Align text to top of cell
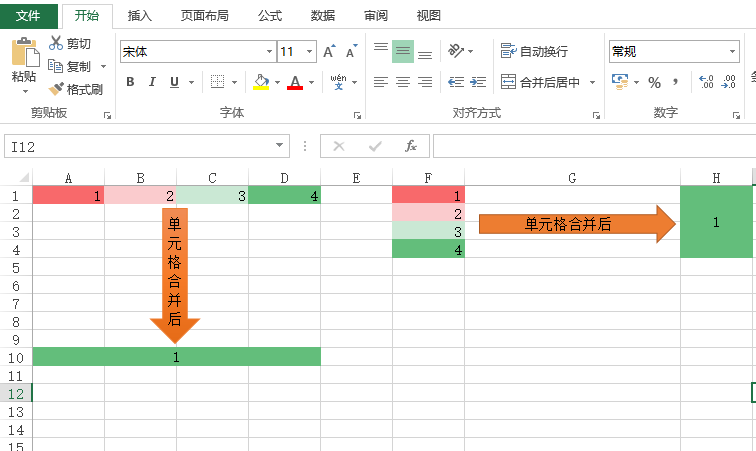Image resolution: width=756 pixels, height=451 pixels. click(381, 47)
